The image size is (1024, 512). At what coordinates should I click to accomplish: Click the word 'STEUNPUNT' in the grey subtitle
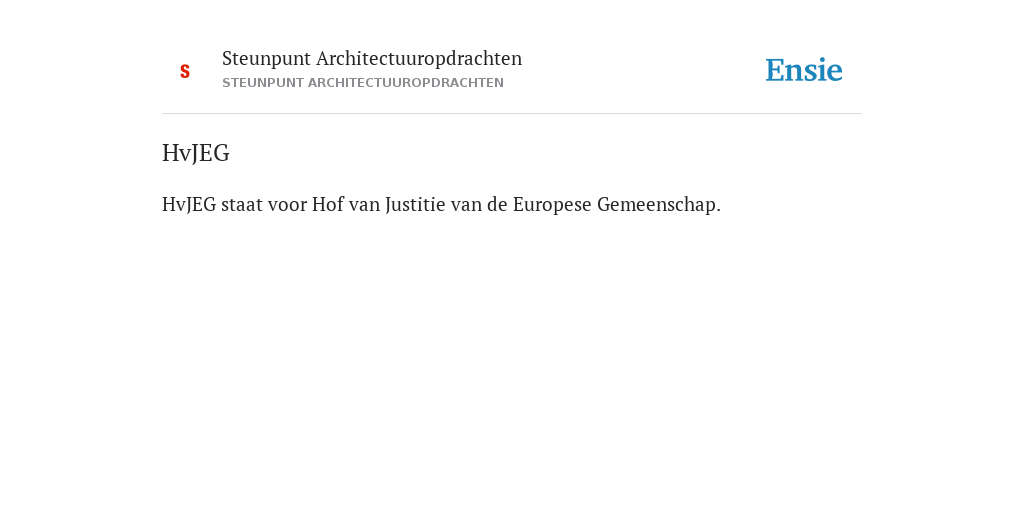(263, 83)
